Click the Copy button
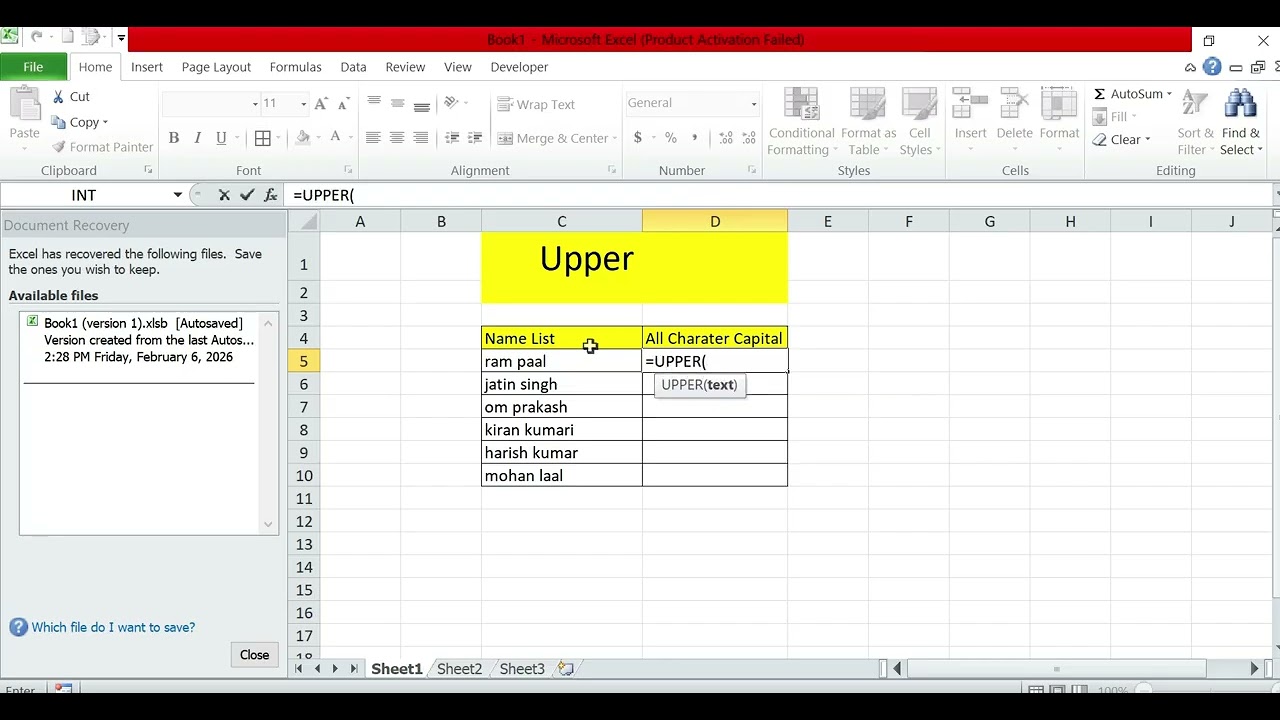The width and height of the screenshot is (1280, 720). coord(76,122)
